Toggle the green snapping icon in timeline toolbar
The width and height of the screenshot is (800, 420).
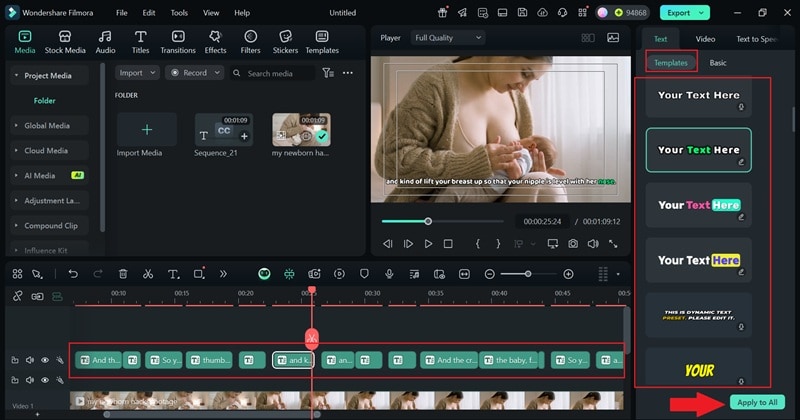289,274
